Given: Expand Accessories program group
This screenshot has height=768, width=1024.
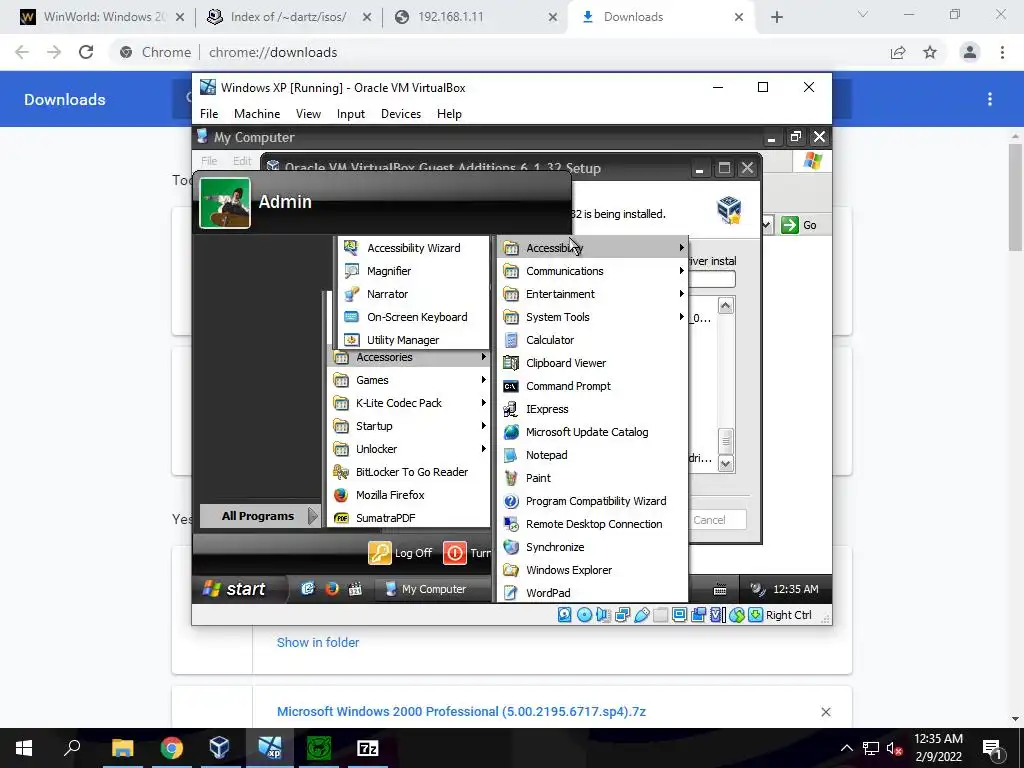Looking at the screenshot, I should point(409,357).
